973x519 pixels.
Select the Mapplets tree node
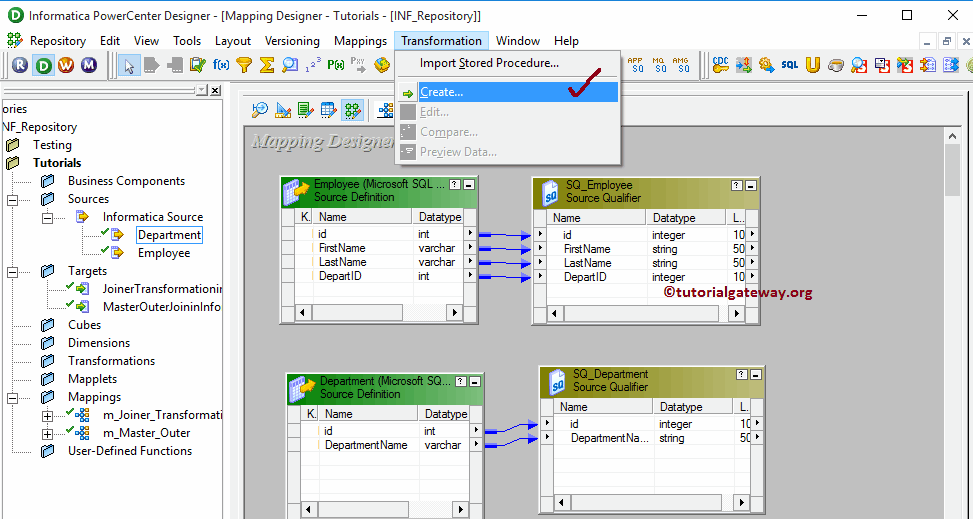92,379
